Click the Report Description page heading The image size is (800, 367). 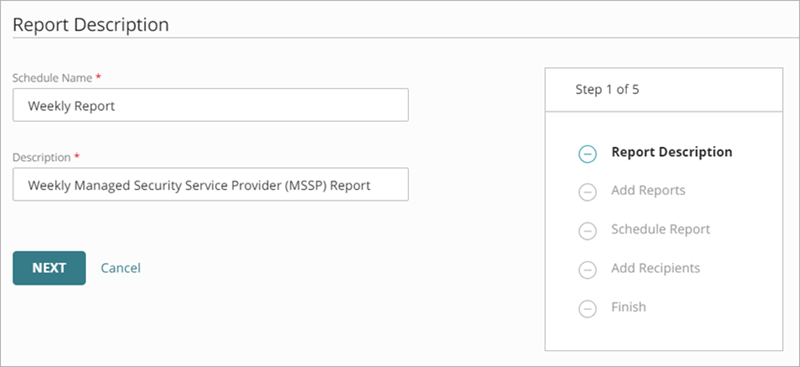[x=90, y=25]
